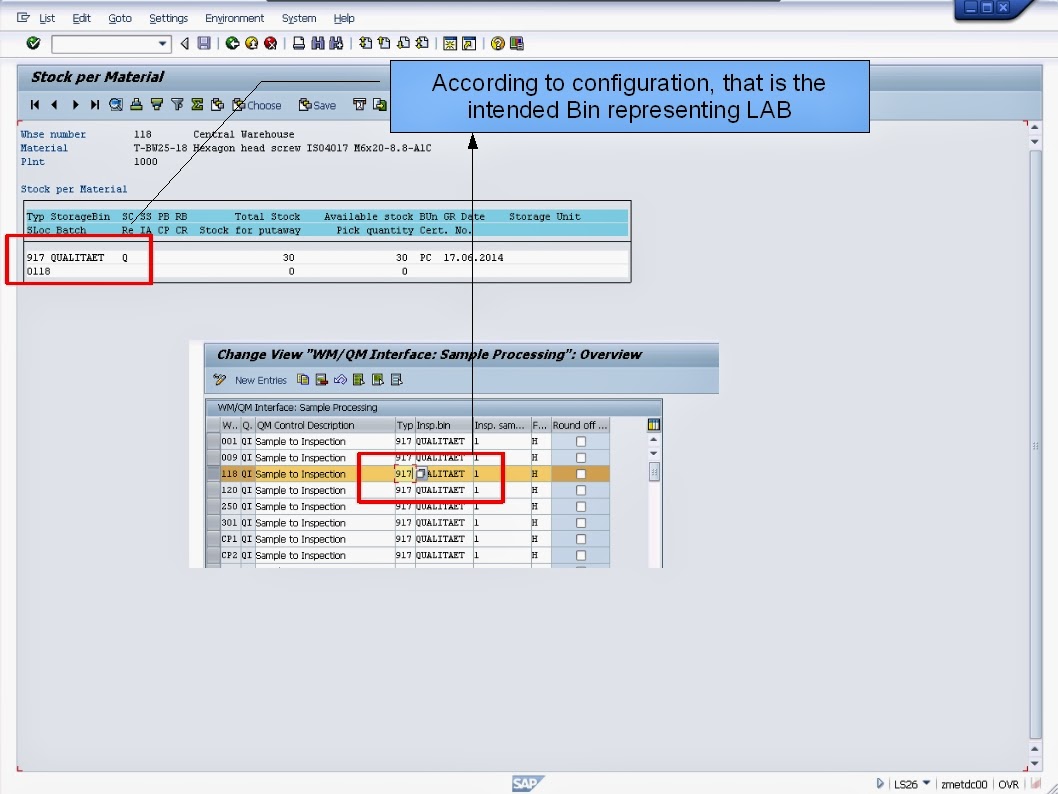Click the green Enter checkmark icon

click(x=33, y=42)
